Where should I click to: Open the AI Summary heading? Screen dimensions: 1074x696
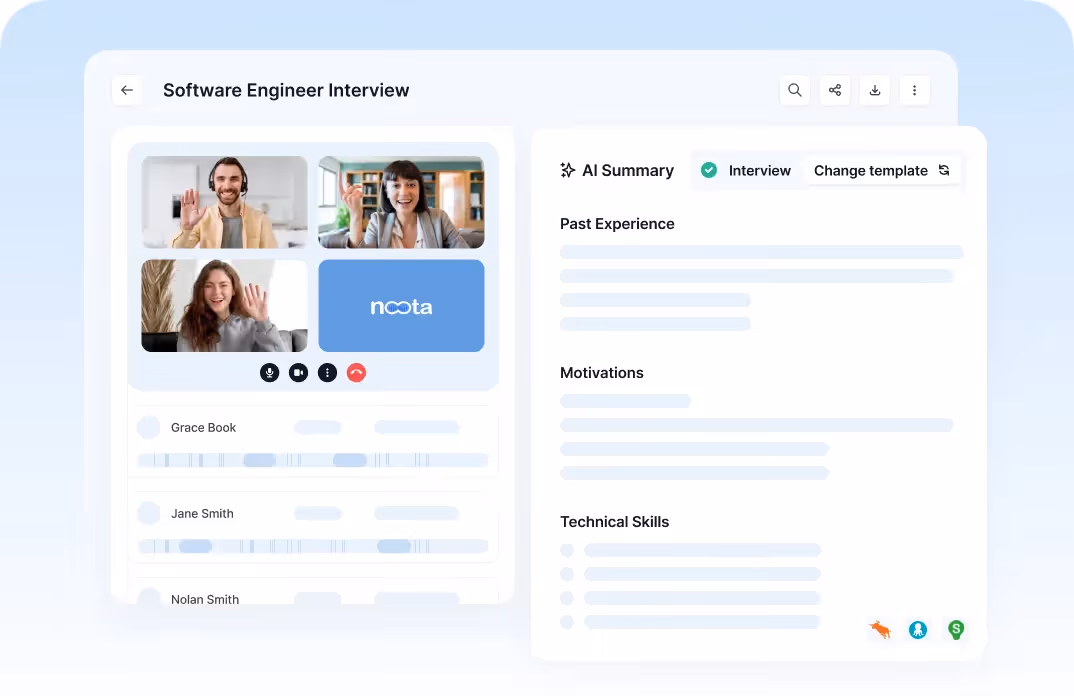pyautogui.click(x=627, y=171)
